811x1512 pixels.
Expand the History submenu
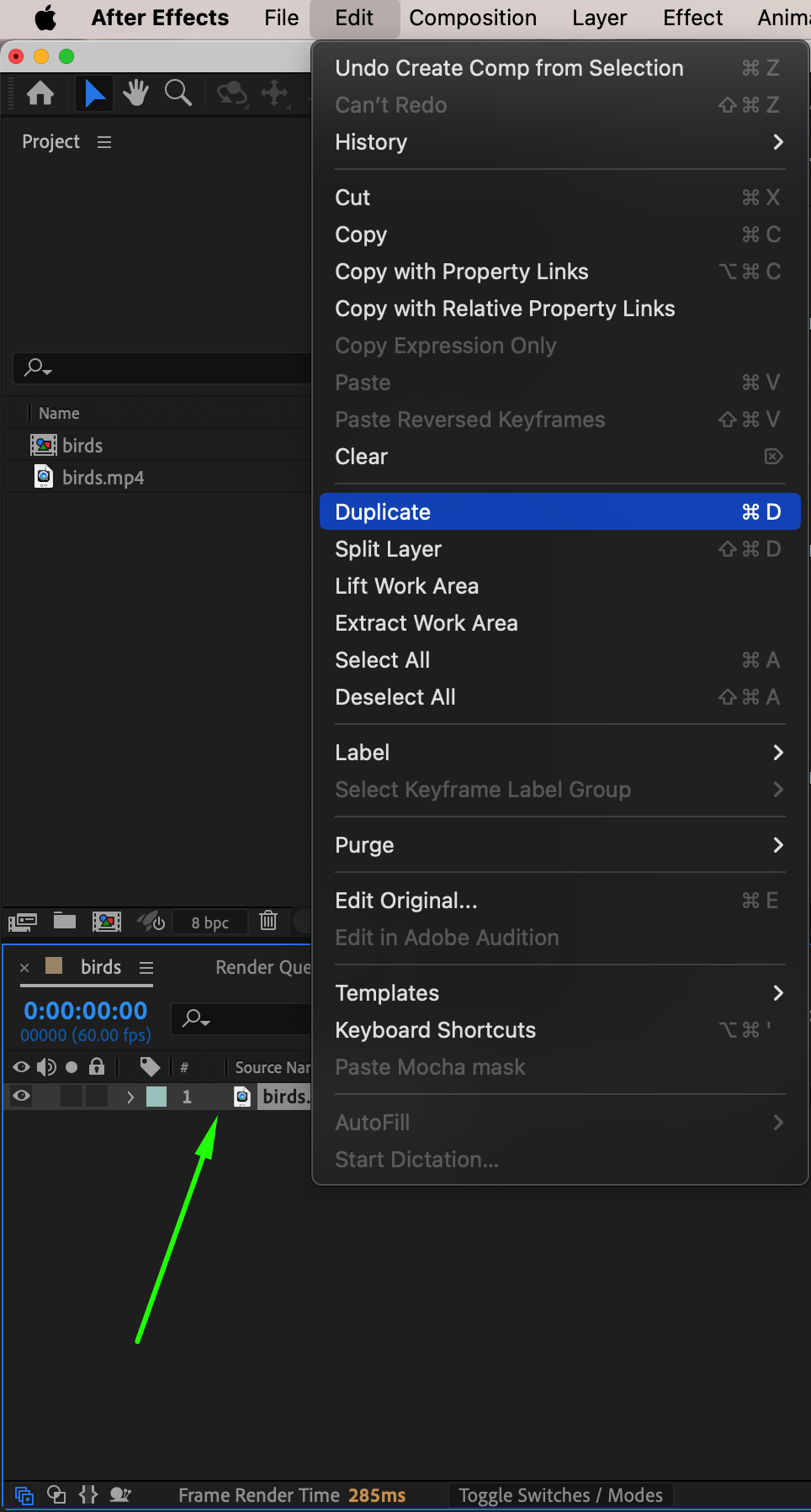(559, 142)
